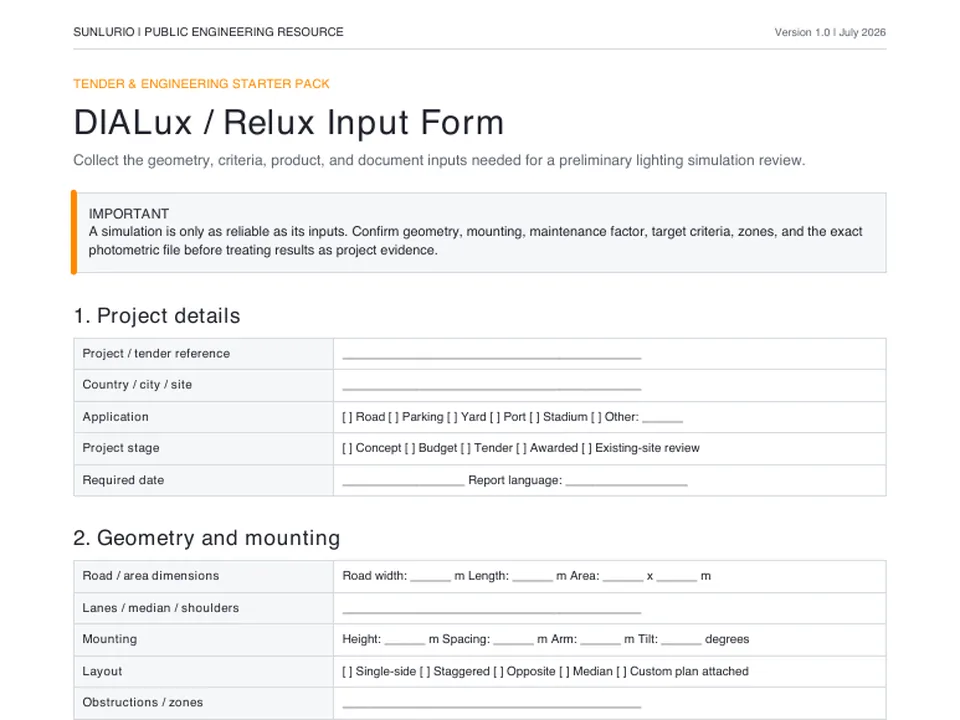Viewport: 960px width, 720px height.
Task: Click the 'Application' row label
Action: point(116,417)
